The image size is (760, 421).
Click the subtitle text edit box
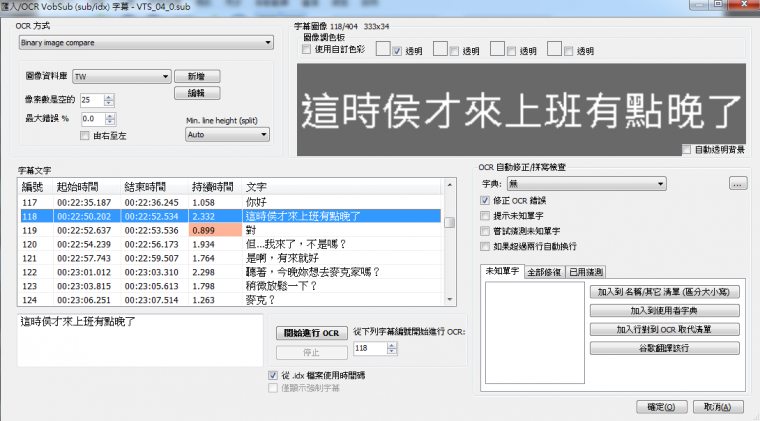coord(140,340)
